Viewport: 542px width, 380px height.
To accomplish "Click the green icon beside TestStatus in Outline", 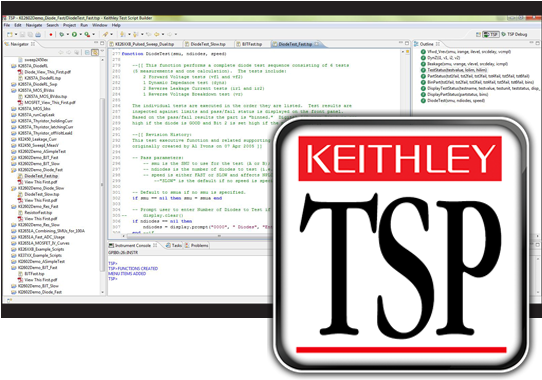I will (423, 70).
